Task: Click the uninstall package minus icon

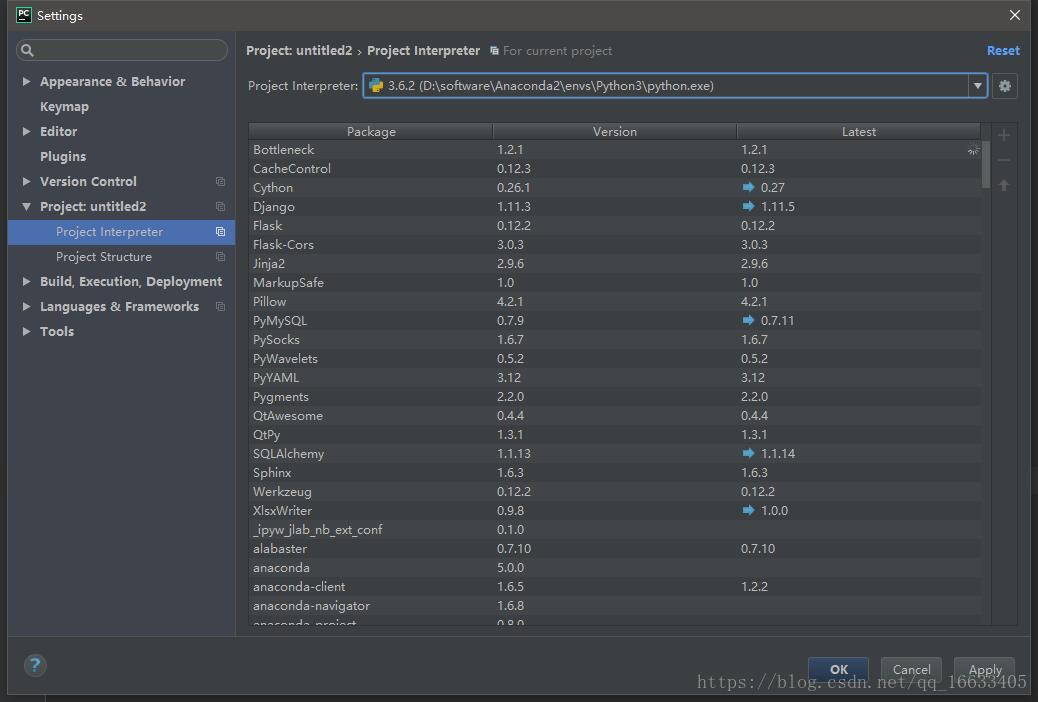Action: [1004, 160]
